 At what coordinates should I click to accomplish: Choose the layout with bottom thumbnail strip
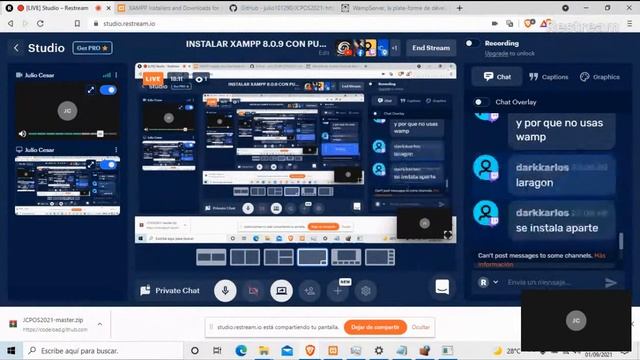(346, 258)
